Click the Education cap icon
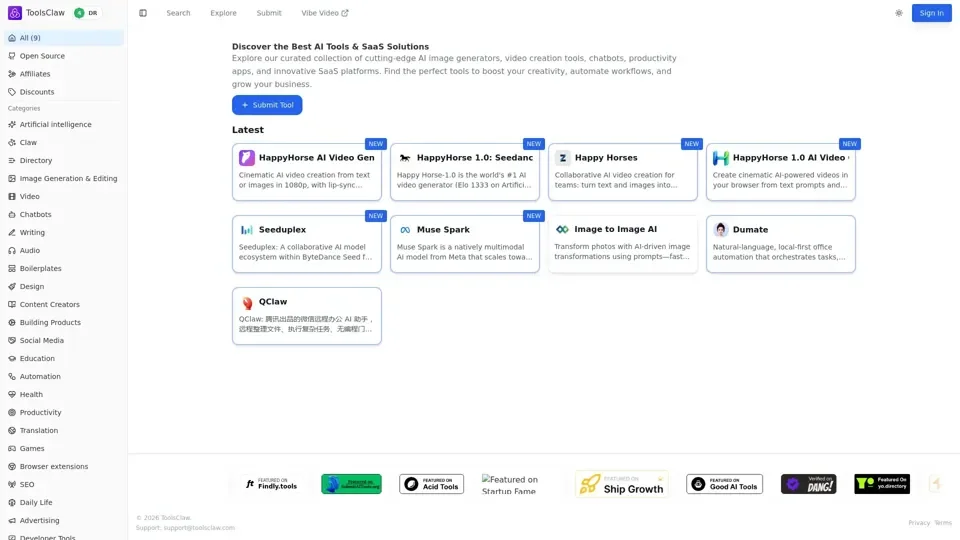Viewport: 960px width, 540px height. click(x=12, y=359)
